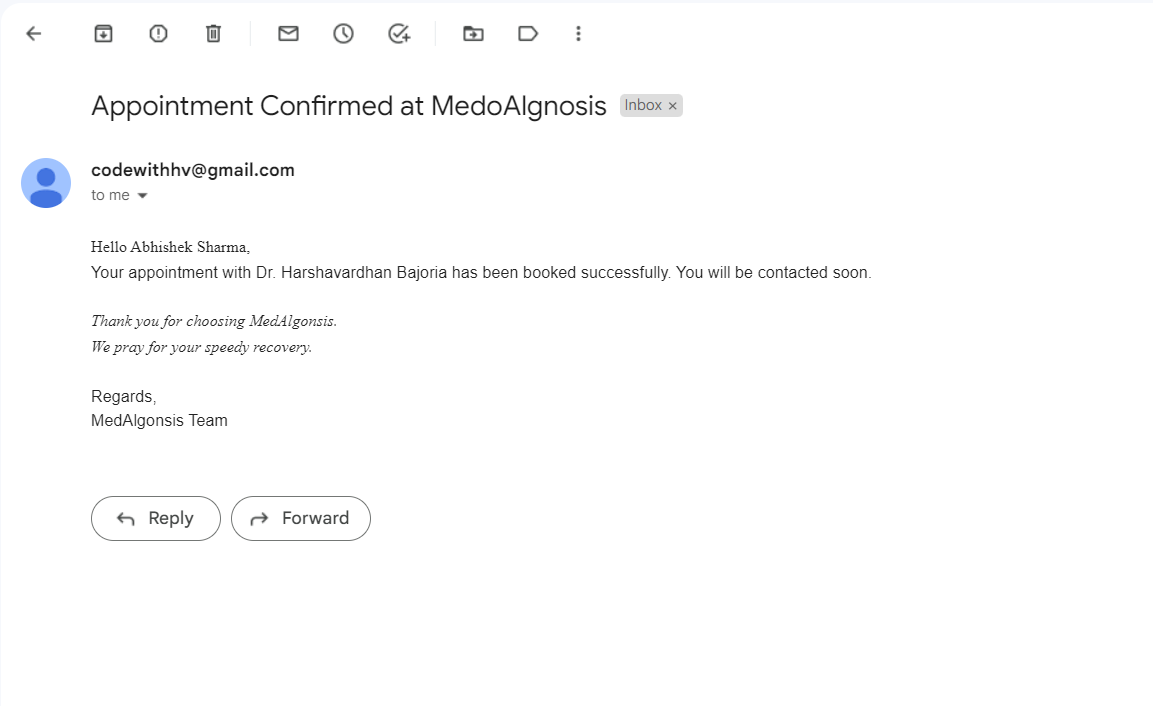This screenshot has height=706, width=1153.
Task: Go back to the inbox list
Action: click(34, 34)
